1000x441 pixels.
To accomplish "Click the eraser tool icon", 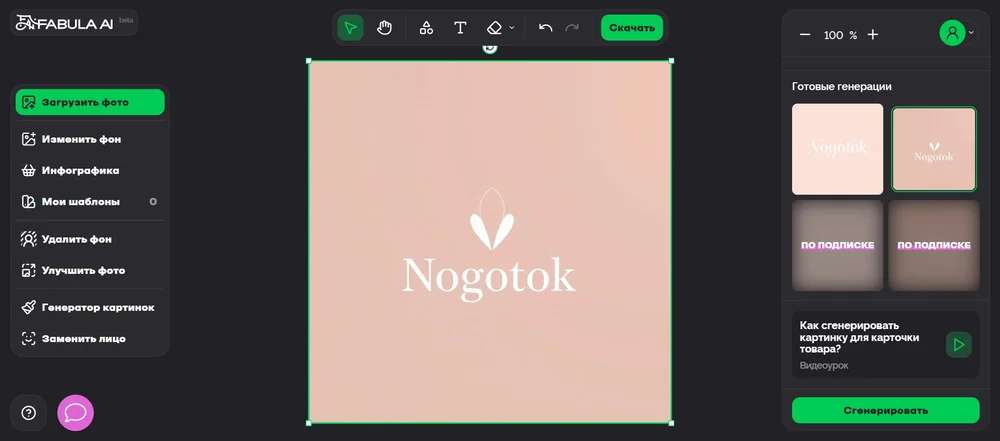I will click(x=494, y=28).
